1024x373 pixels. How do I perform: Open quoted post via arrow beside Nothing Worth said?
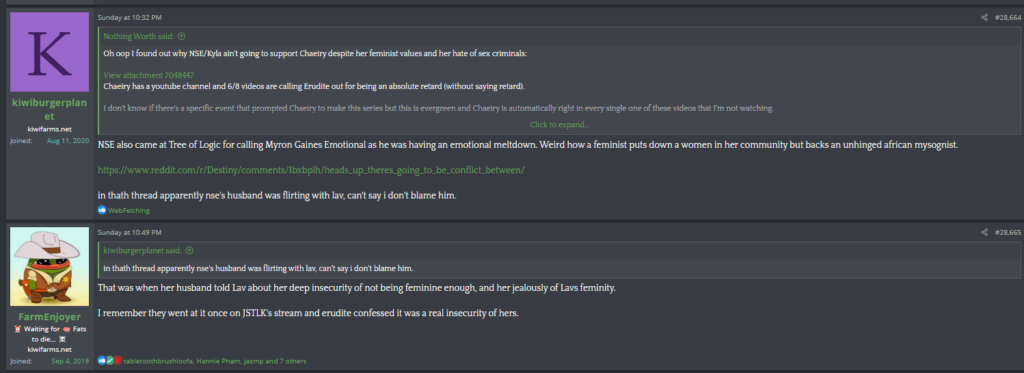point(182,37)
